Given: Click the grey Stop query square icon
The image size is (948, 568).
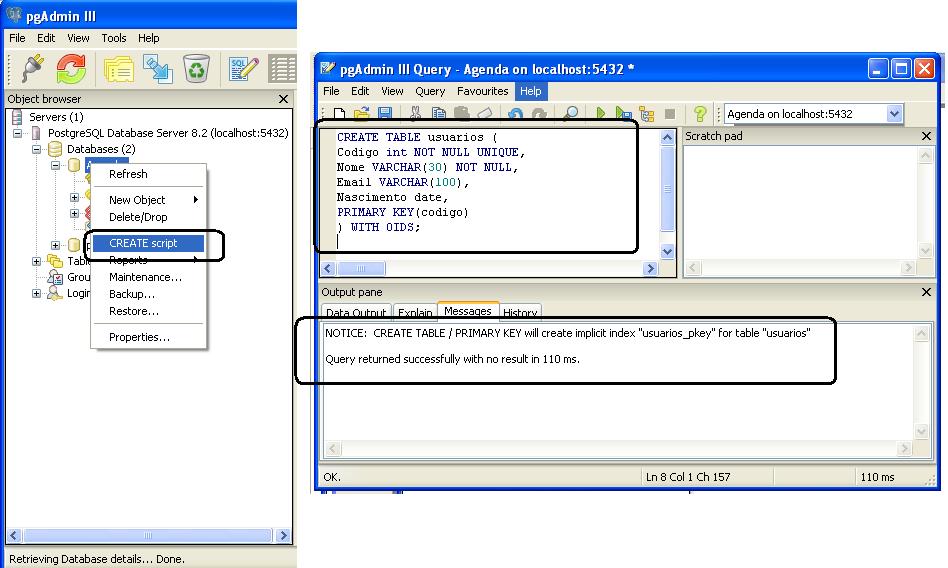Looking at the screenshot, I should point(670,114).
